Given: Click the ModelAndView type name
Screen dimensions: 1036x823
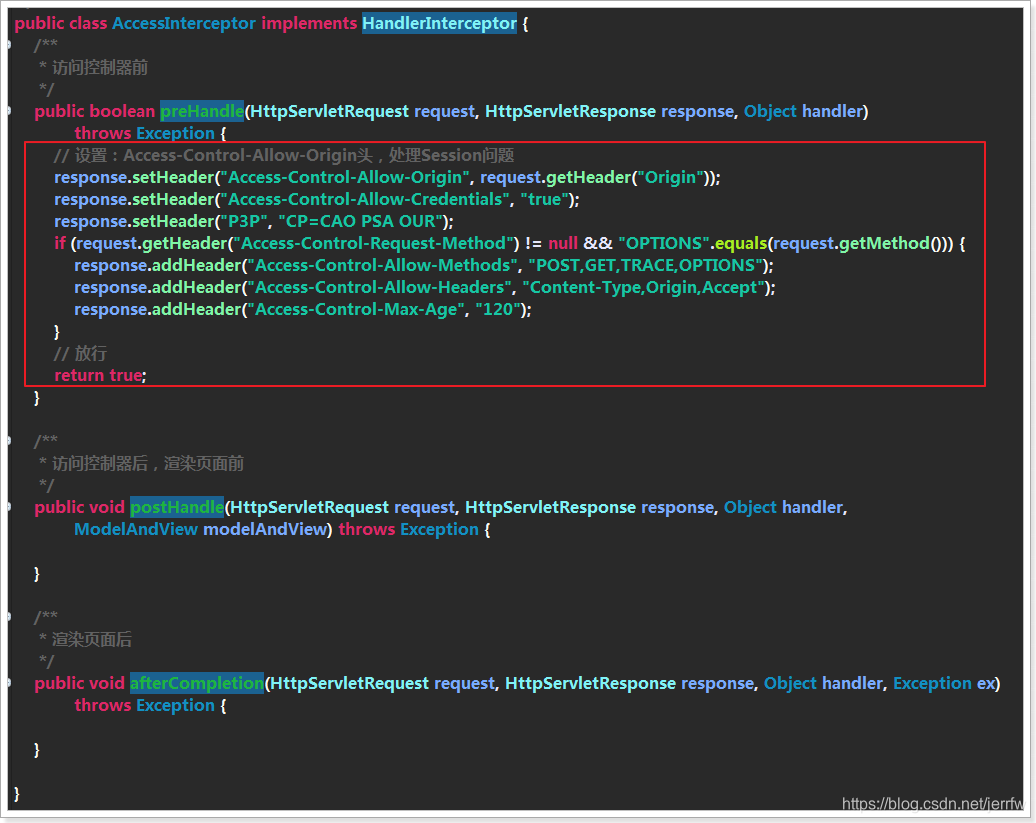Looking at the screenshot, I should click(136, 529).
